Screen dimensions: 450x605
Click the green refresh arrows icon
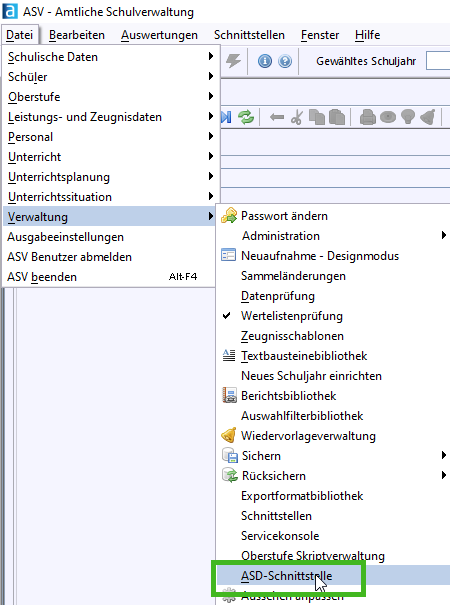click(x=246, y=117)
